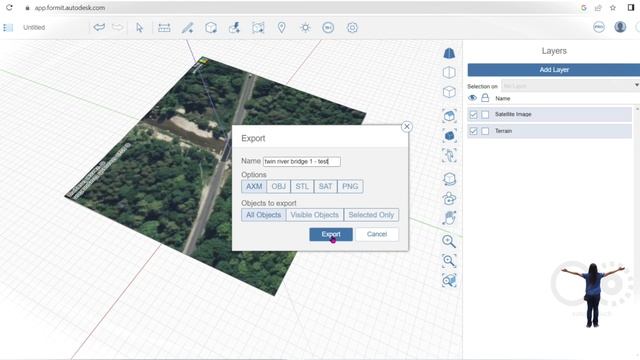Select All Objects to export
Image resolution: width=640 pixels, height=360 pixels.
click(x=264, y=215)
